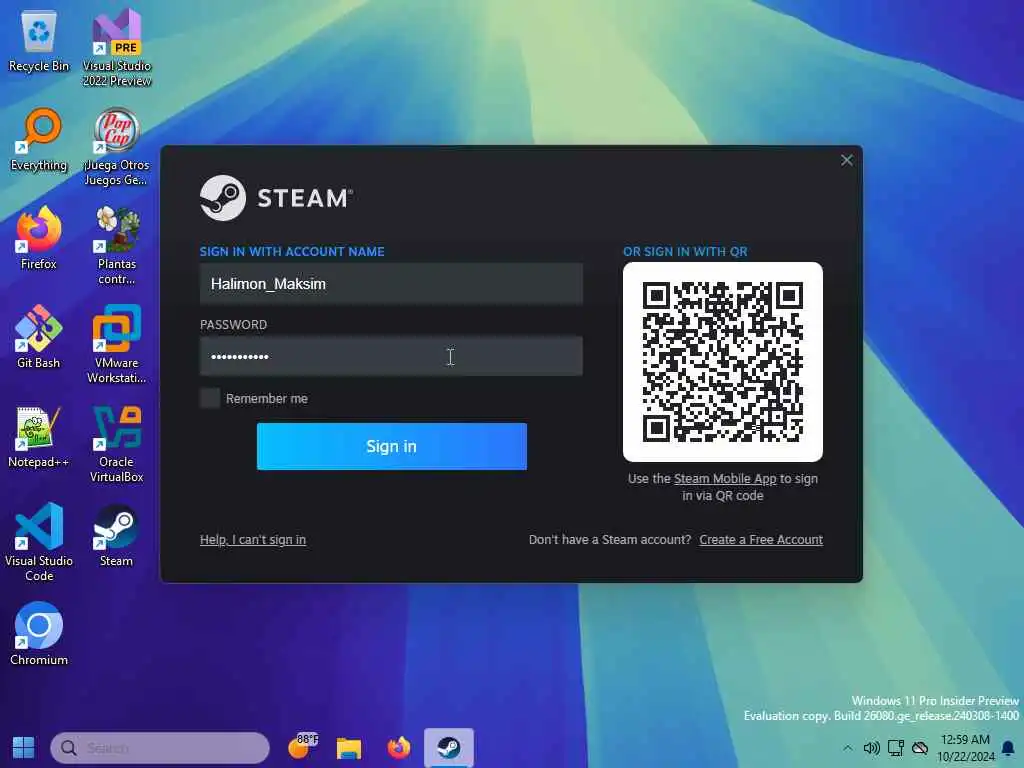Close the Steam sign-in dialog
This screenshot has height=768, width=1024.
846,160
